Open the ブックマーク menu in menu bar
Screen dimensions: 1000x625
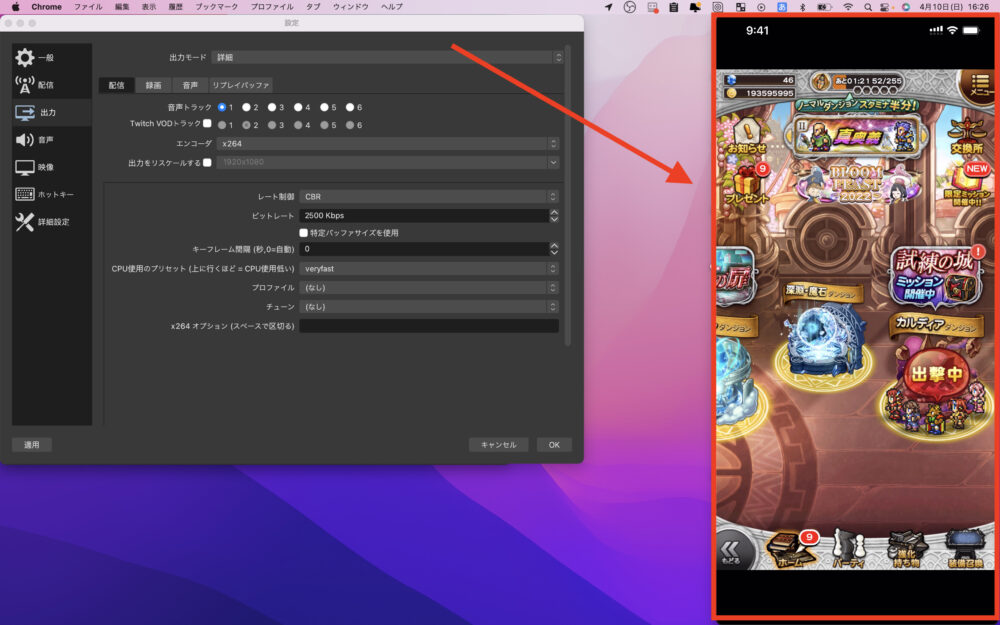(217, 7)
